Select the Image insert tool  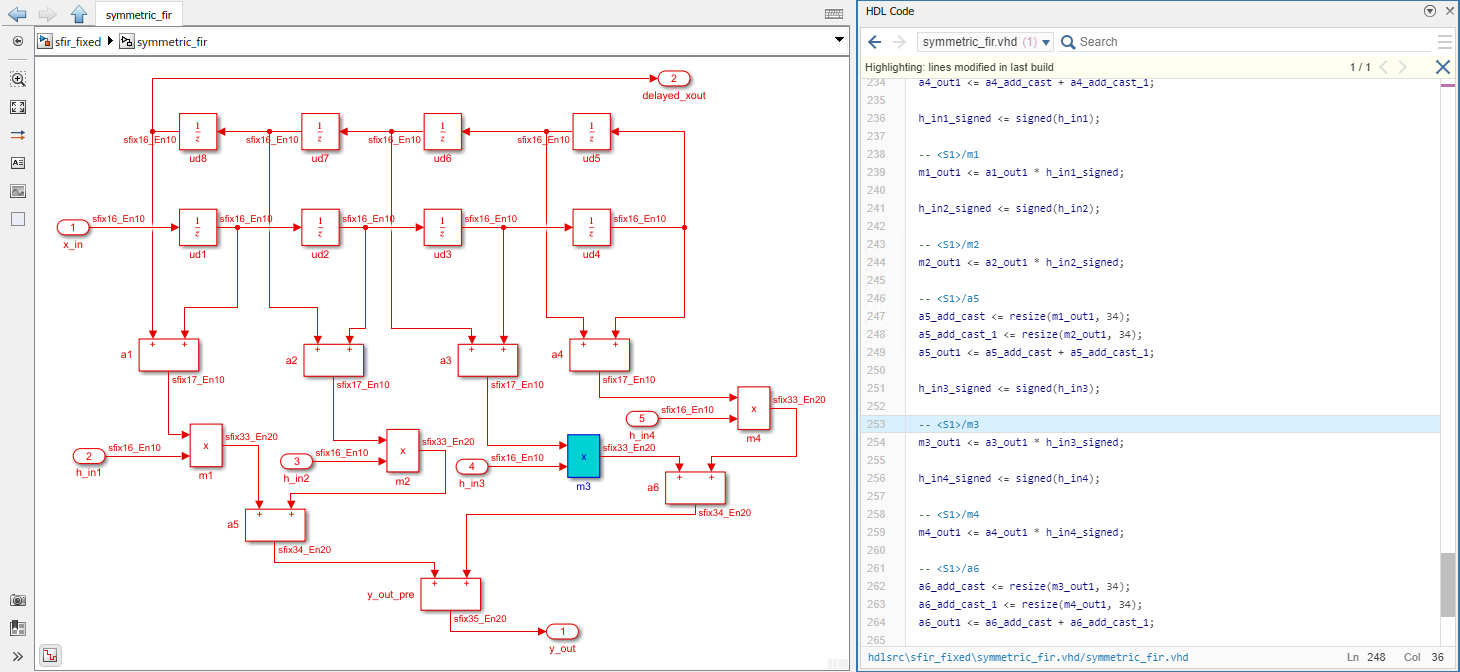click(18, 191)
